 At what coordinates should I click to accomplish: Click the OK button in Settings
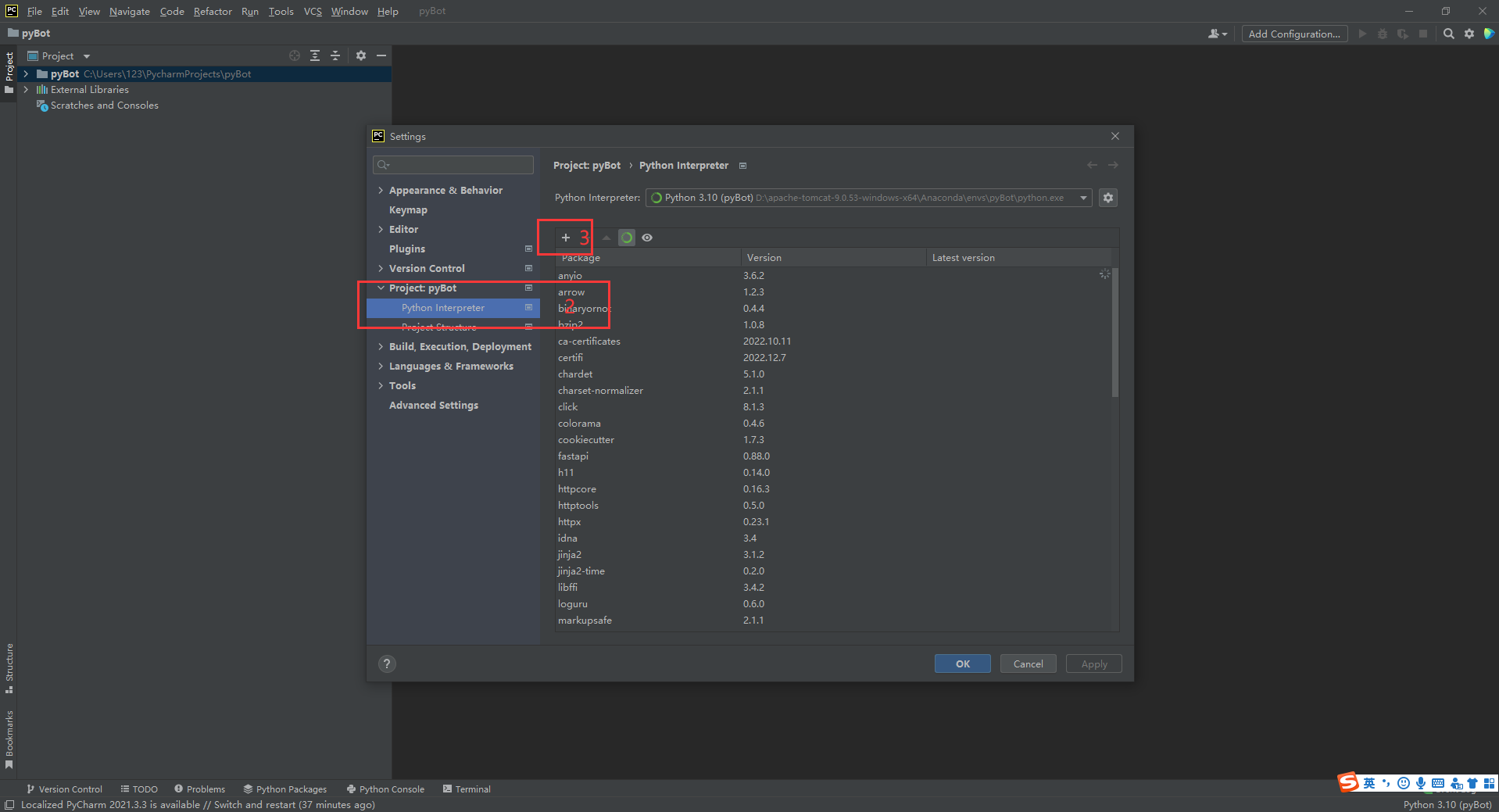click(963, 664)
